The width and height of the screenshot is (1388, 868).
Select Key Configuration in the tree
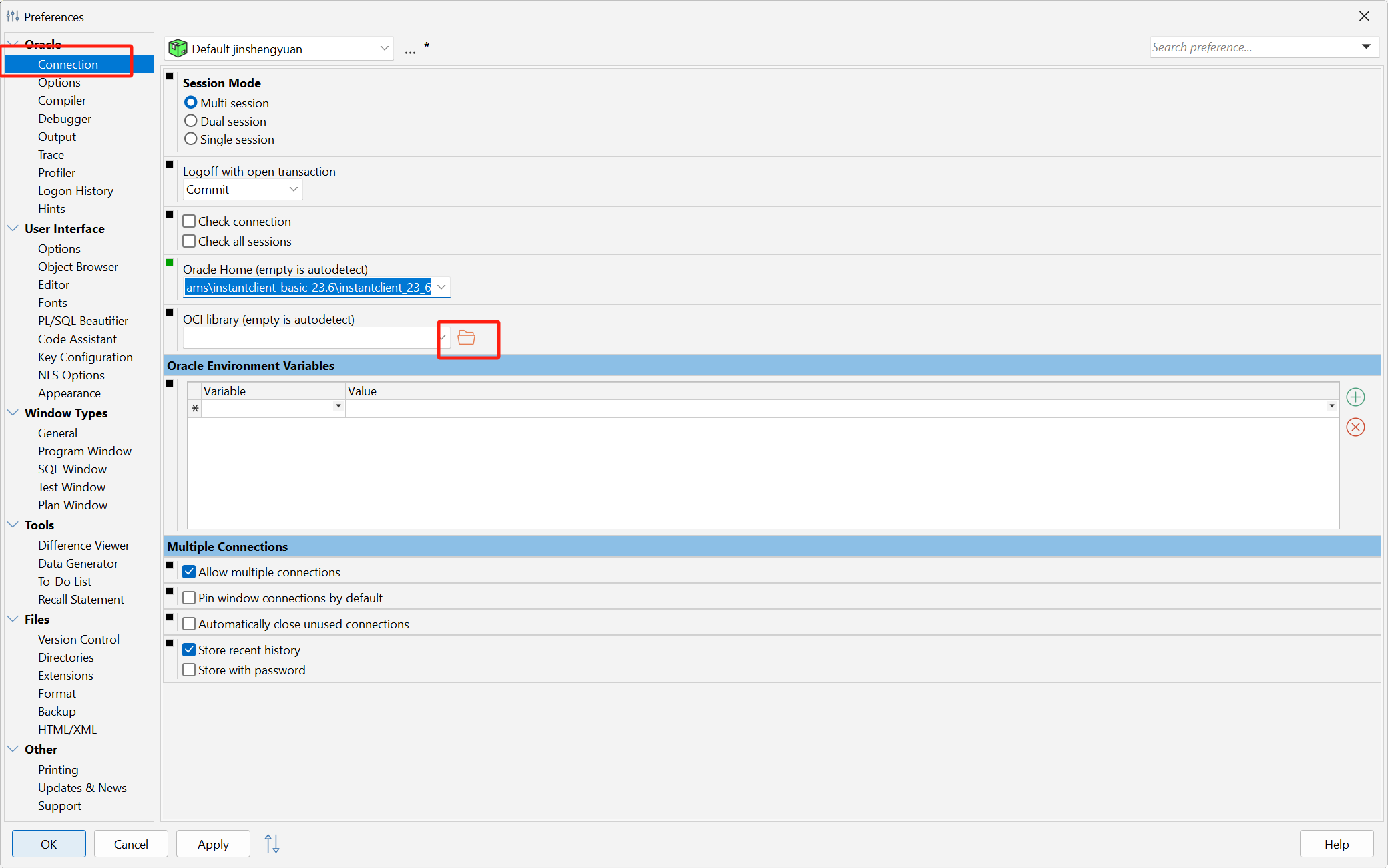[x=85, y=357]
